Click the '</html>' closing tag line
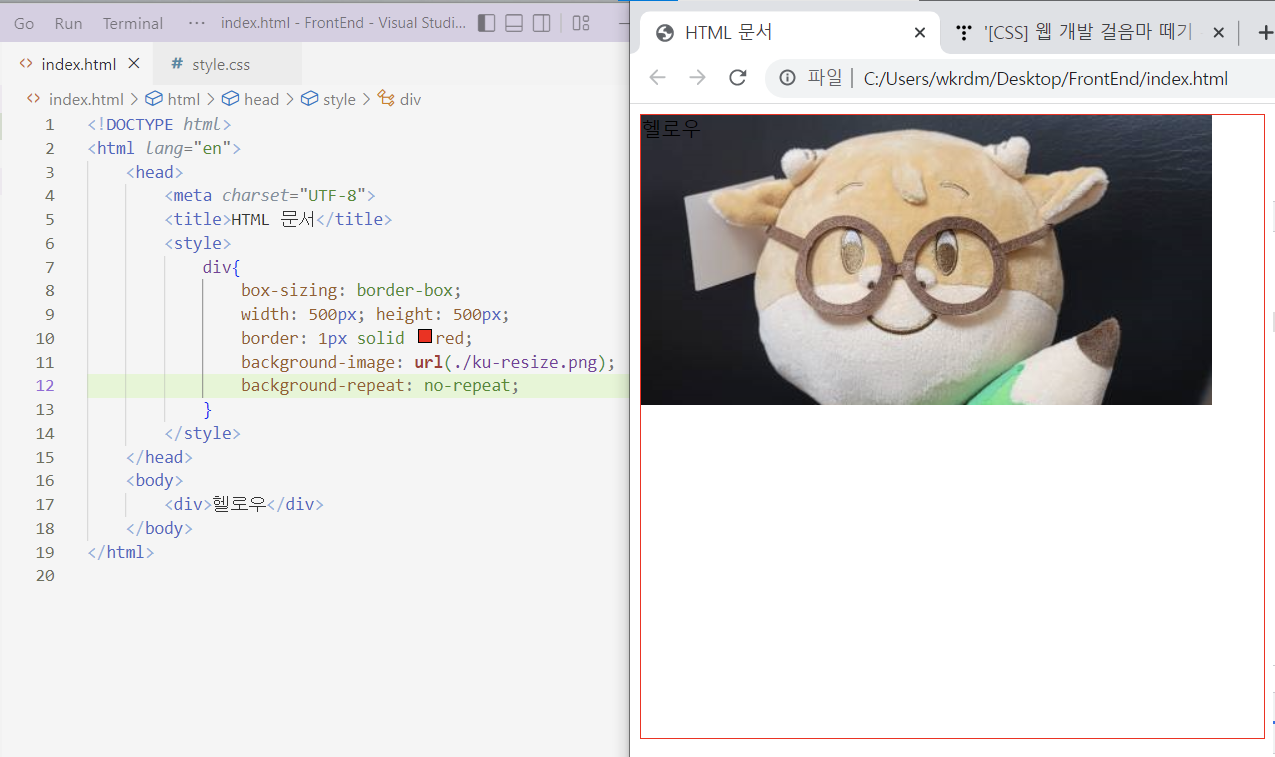The image size is (1275, 757). [x=121, y=551]
